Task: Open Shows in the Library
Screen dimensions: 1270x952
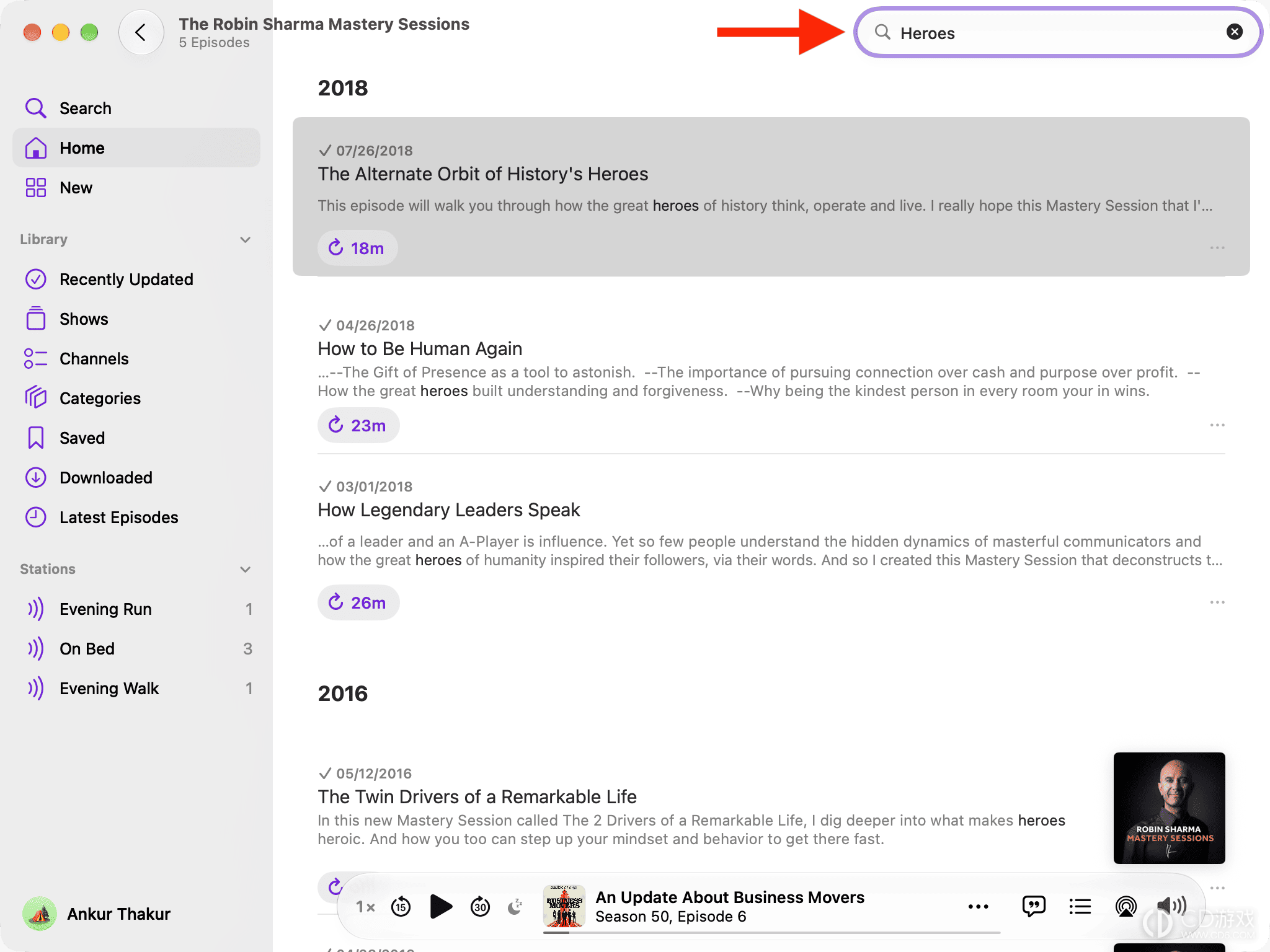Action: (x=136, y=319)
